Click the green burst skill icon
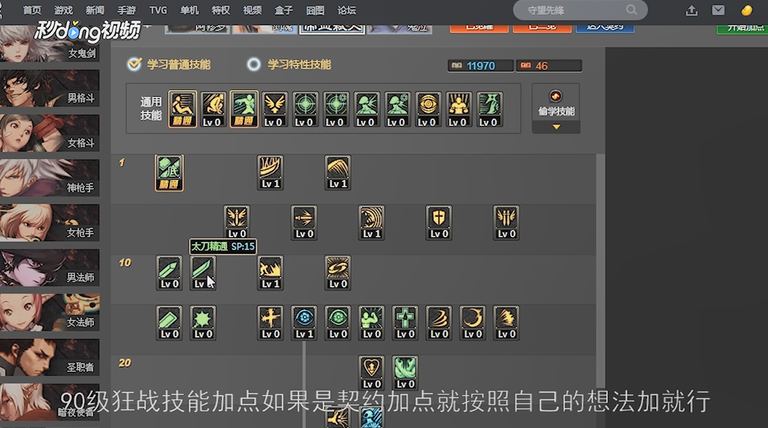This screenshot has height=428, width=768. click(203, 323)
